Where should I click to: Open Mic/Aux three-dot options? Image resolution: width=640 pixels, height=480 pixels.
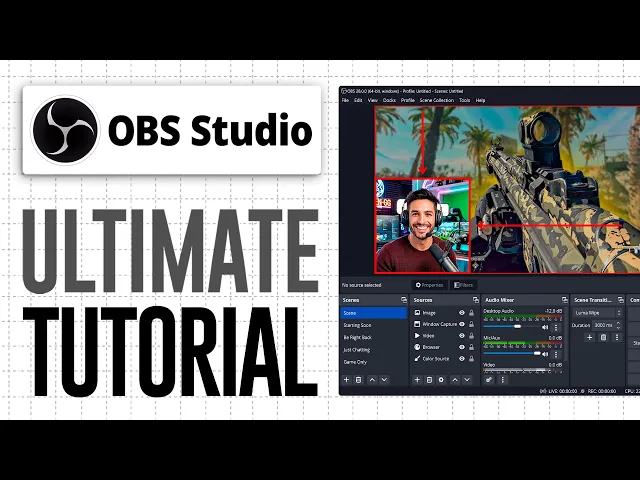point(556,354)
